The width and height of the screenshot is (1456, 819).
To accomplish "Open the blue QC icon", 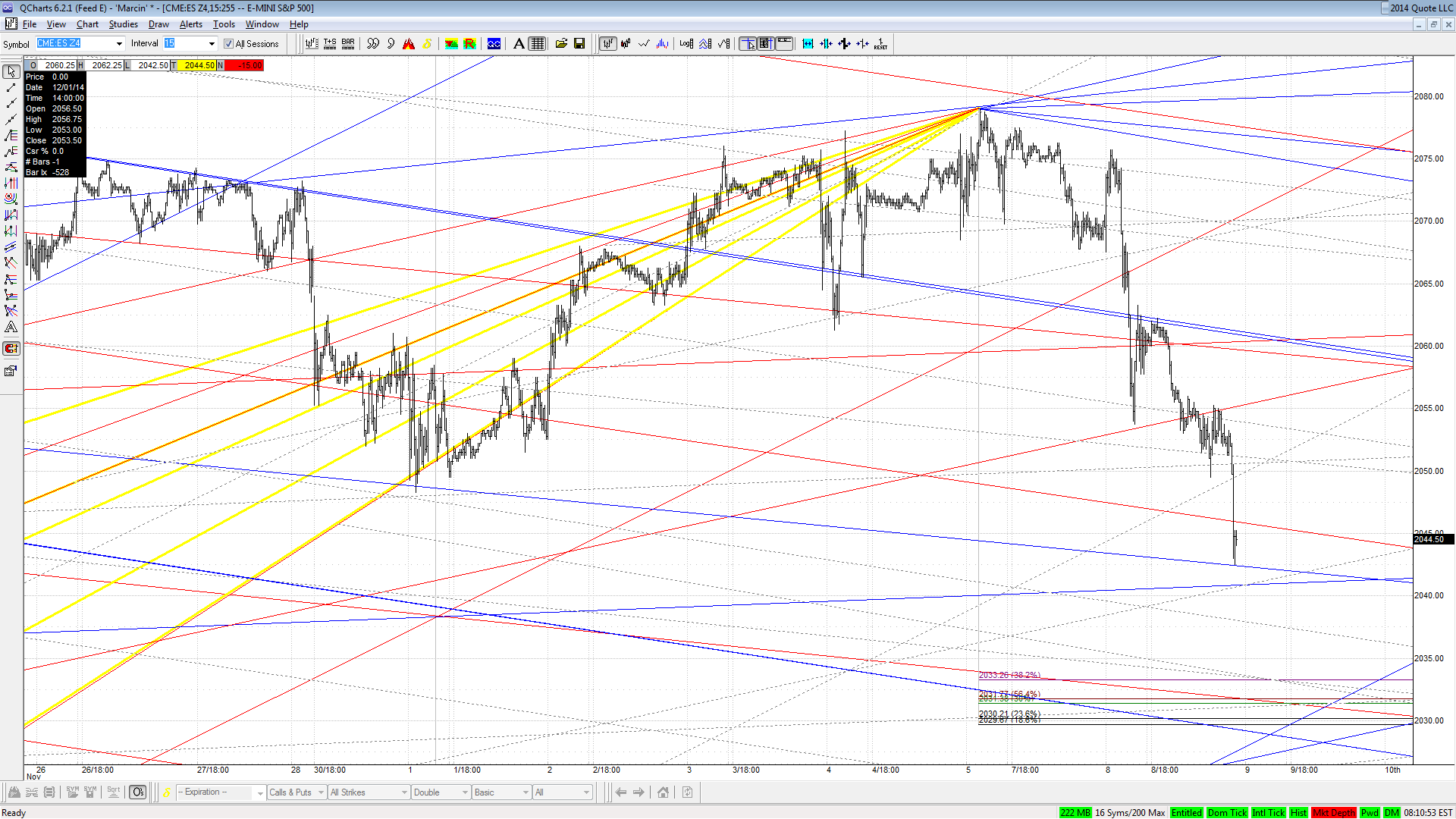I will click(494, 44).
